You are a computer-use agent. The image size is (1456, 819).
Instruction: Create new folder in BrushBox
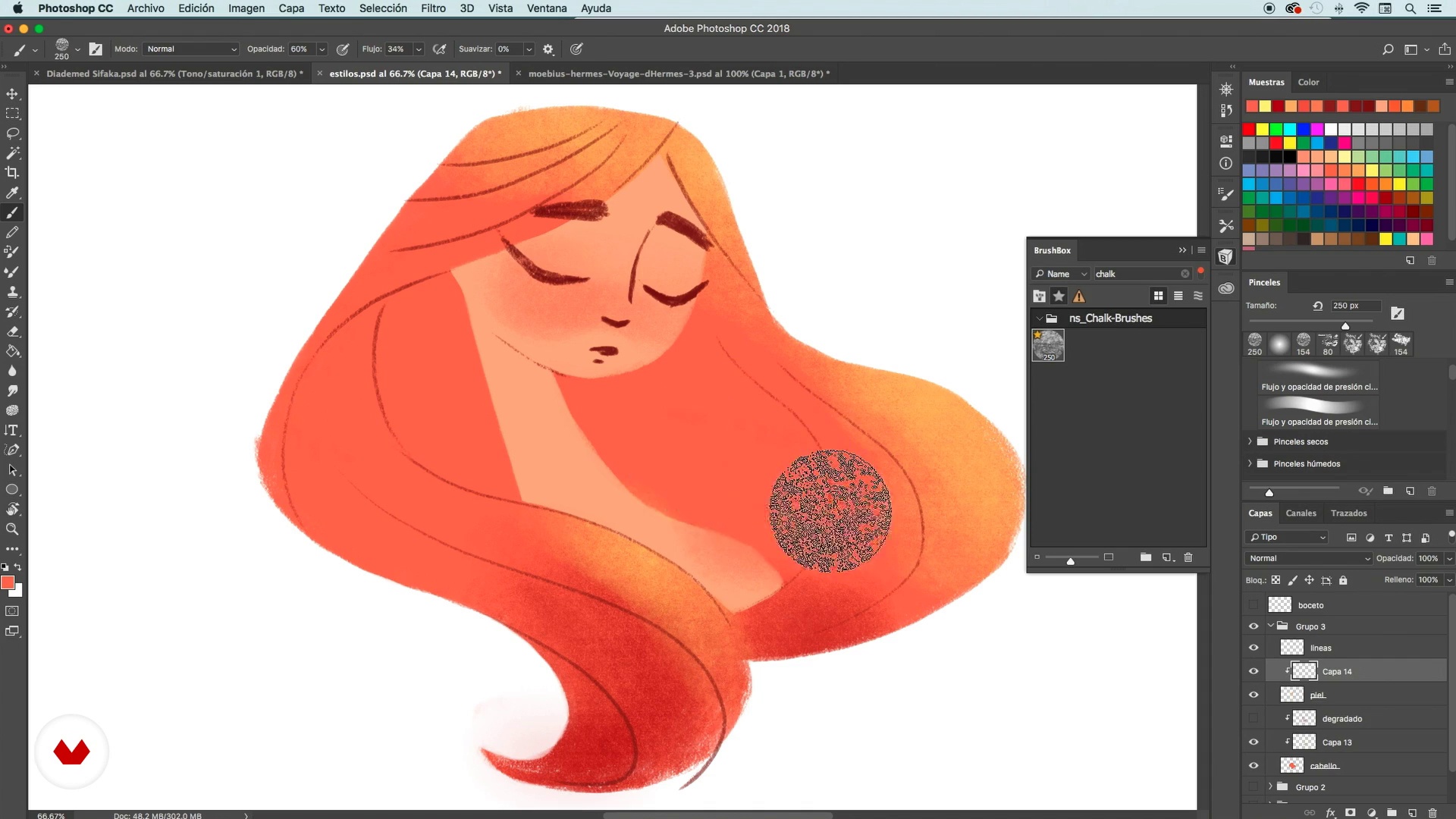[x=1146, y=557]
